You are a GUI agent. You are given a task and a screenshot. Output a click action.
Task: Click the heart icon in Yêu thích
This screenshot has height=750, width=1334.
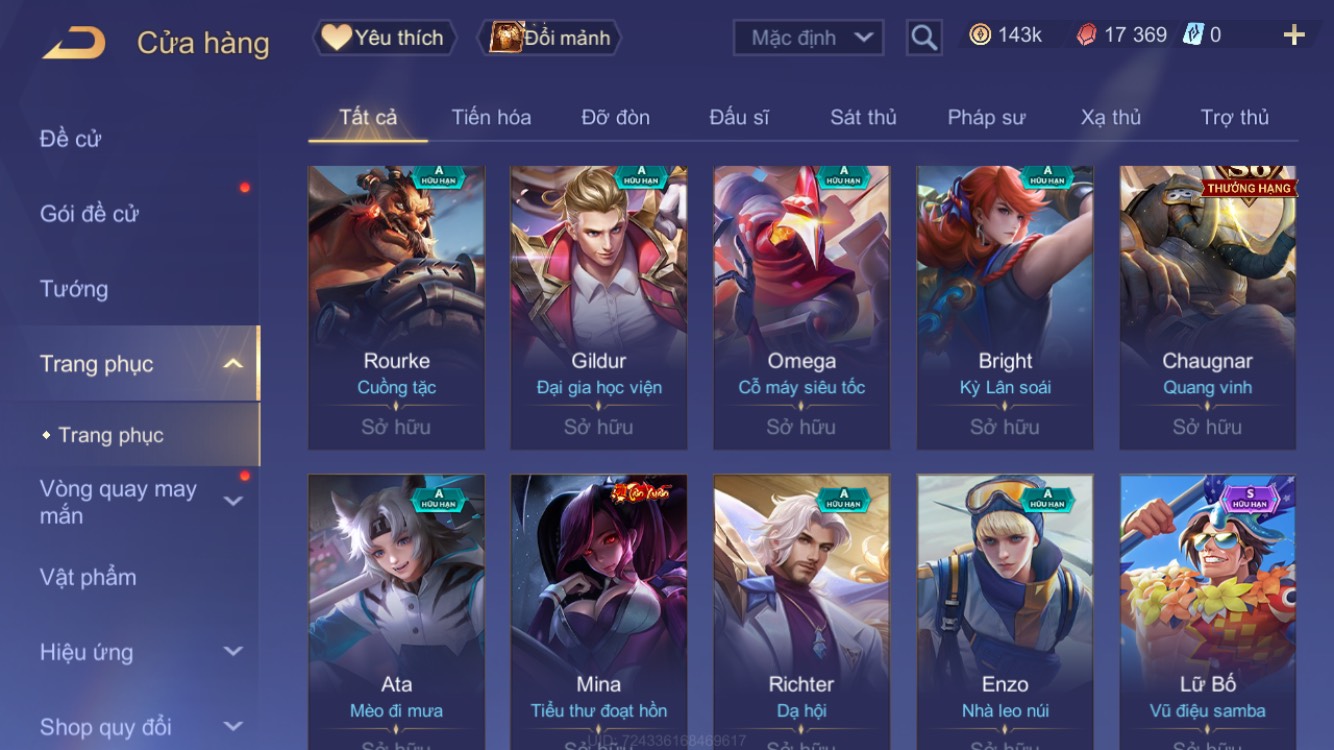click(336, 38)
